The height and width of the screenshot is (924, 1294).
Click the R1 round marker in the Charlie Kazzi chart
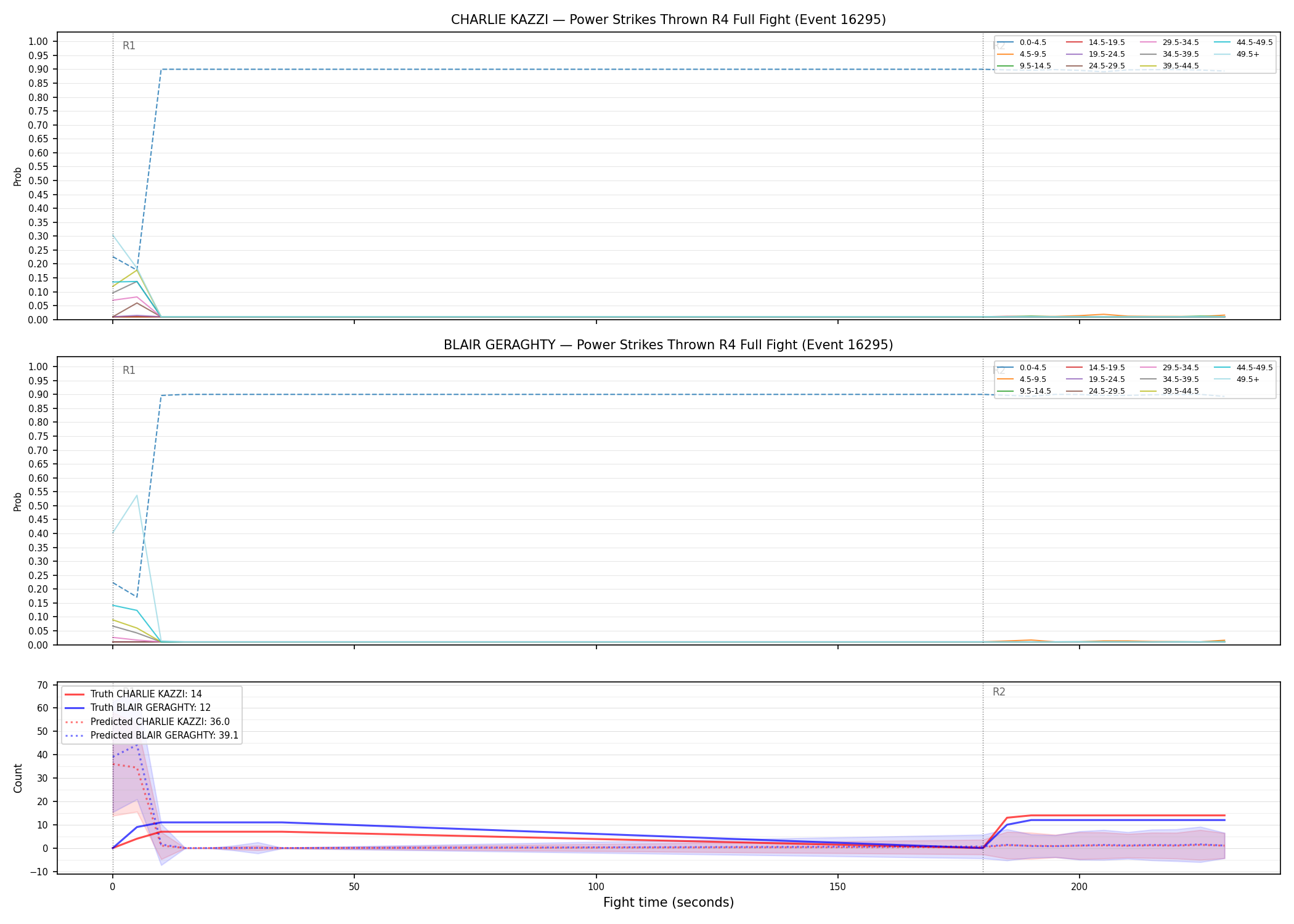[x=129, y=46]
